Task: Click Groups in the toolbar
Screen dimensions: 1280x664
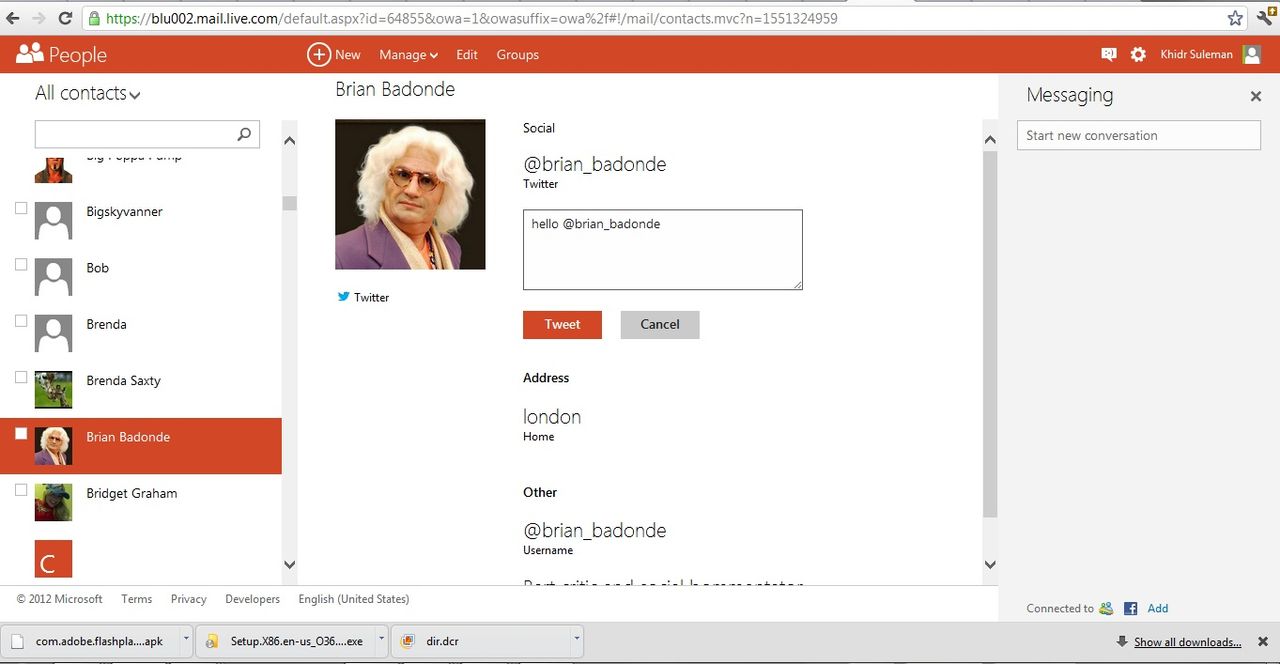Action: click(518, 55)
